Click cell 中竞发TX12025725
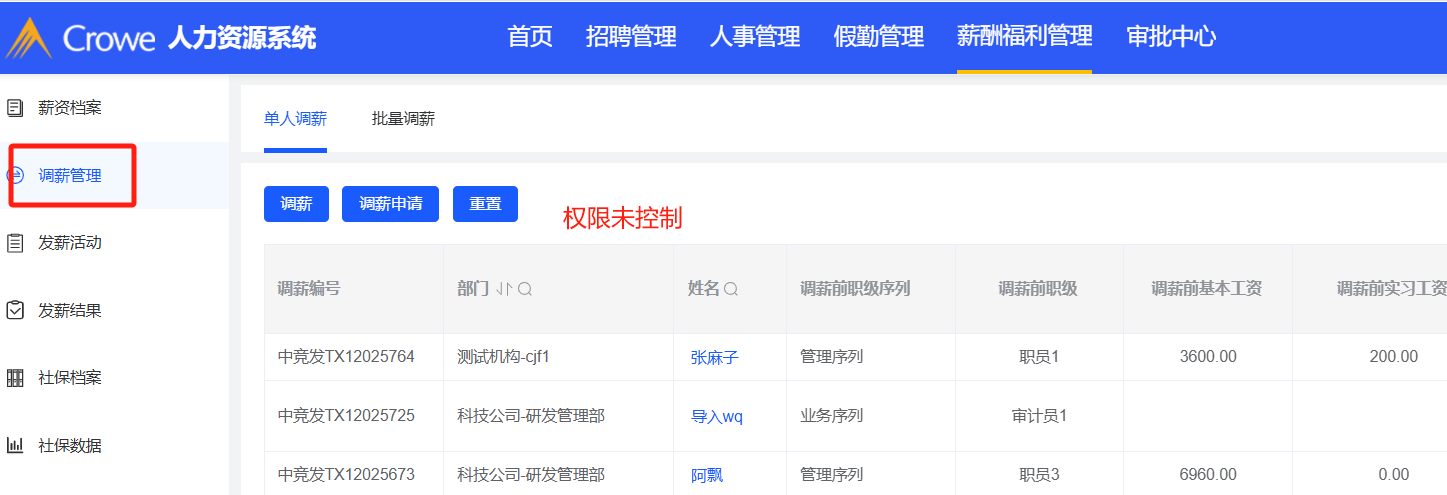1447x495 pixels. point(346,415)
